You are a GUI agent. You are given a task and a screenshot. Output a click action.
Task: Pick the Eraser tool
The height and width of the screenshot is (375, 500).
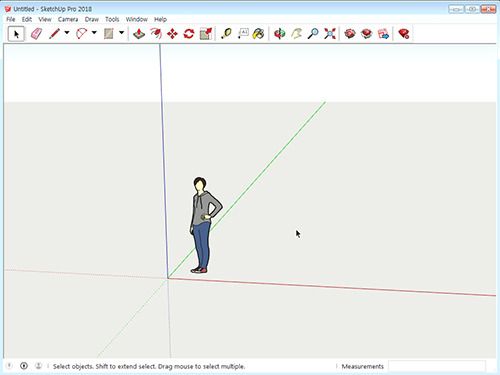[36, 34]
